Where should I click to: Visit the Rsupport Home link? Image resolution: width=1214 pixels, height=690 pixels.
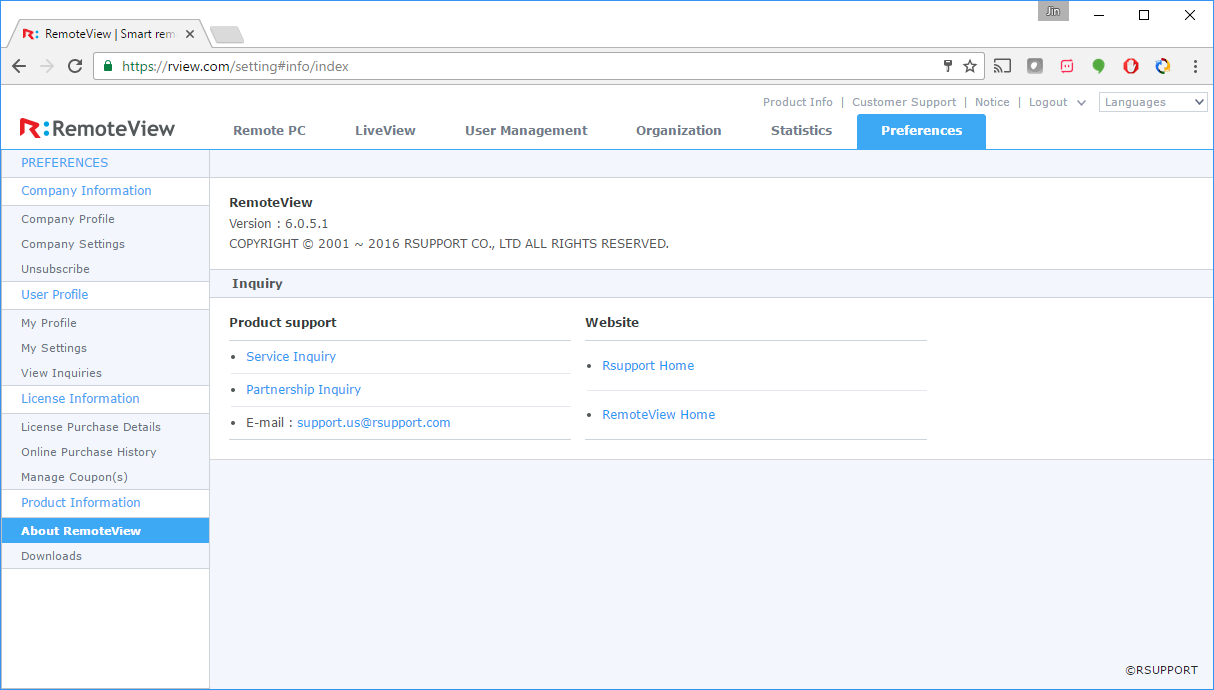point(648,366)
